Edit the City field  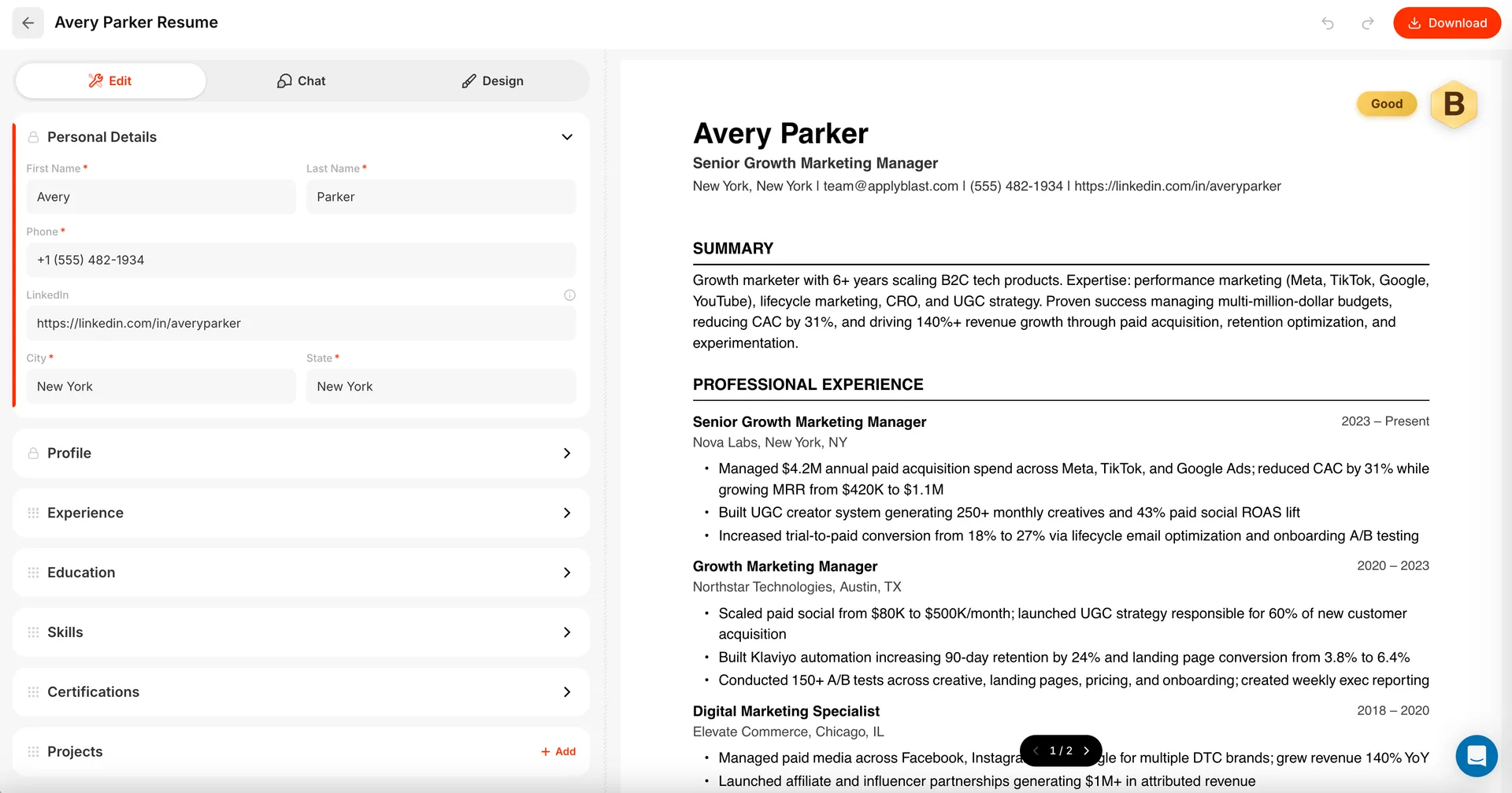[x=161, y=387]
